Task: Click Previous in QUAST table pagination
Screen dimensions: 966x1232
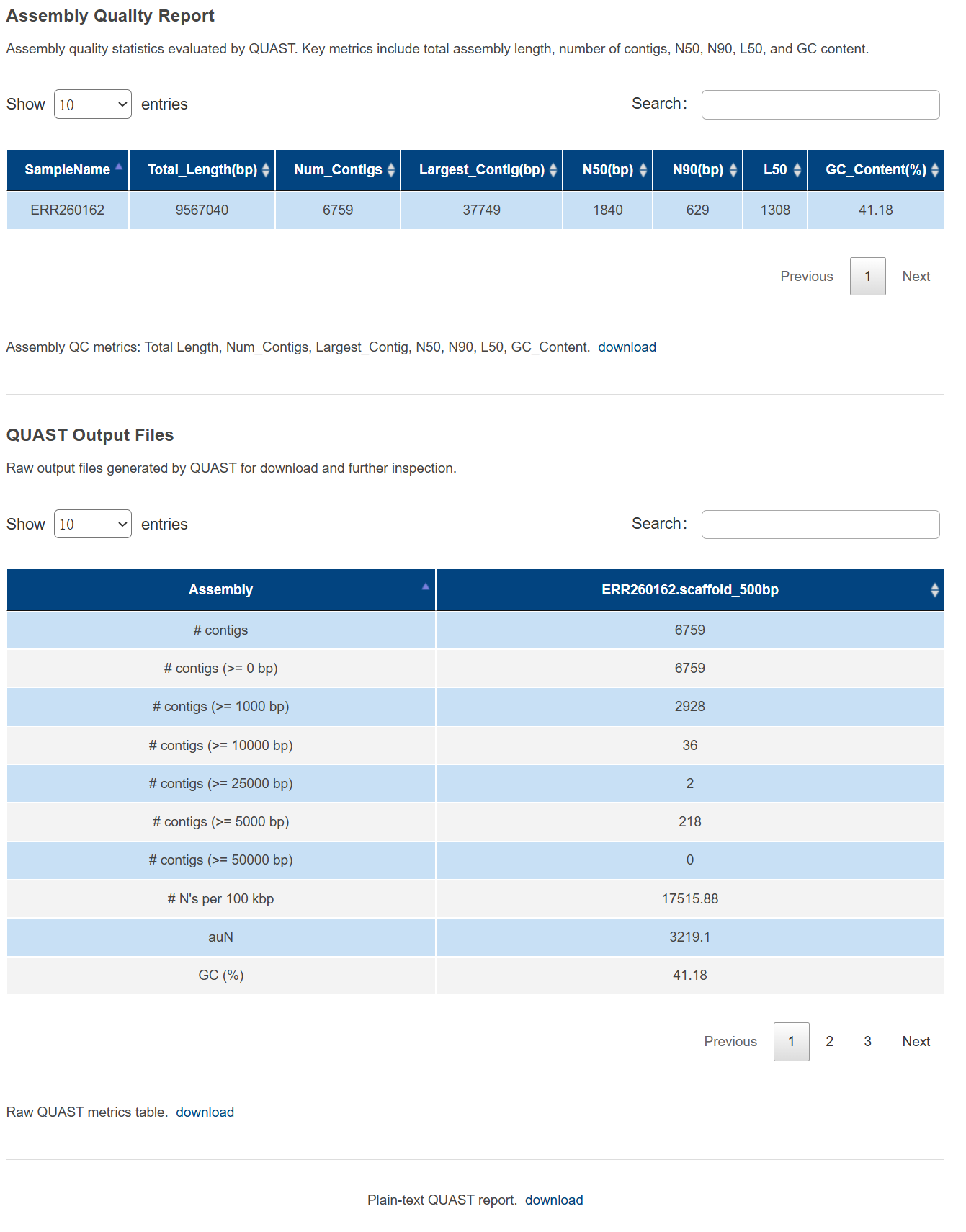Action: click(x=730, y=1042)
